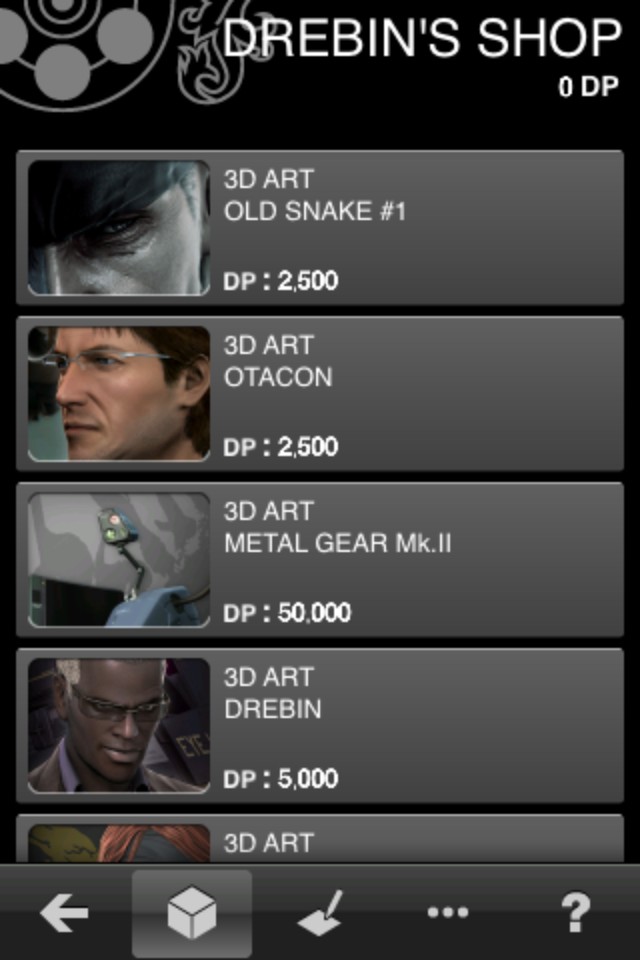The height and width of the screenshot is (960, 640).
Task: Tap the partially visible red-haired thumbnail
Action: point(119,843)
